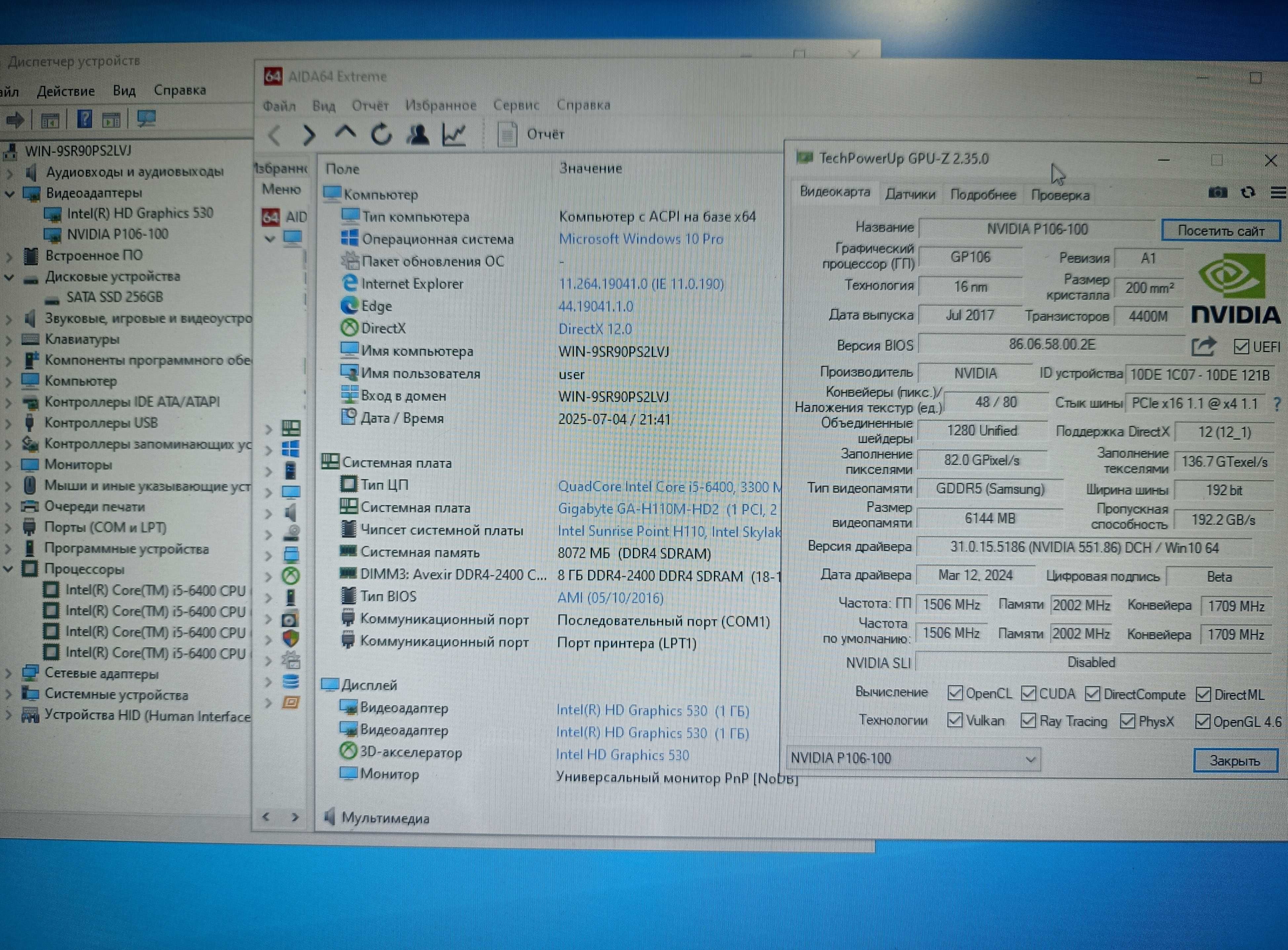This screenshot has width=1288, height=950.
Task: Click database stack icon in AIDA64 sidebar
Action: (x=291, y=682)
